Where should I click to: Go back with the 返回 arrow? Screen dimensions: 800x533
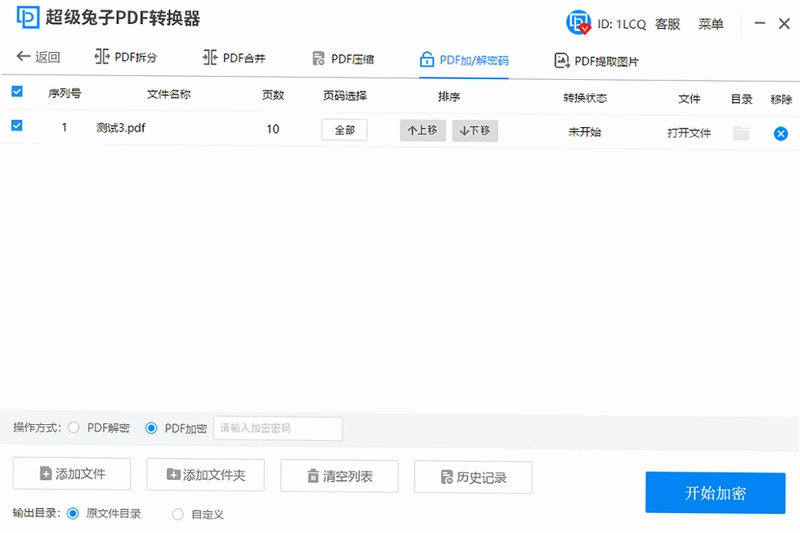(38, 57)
